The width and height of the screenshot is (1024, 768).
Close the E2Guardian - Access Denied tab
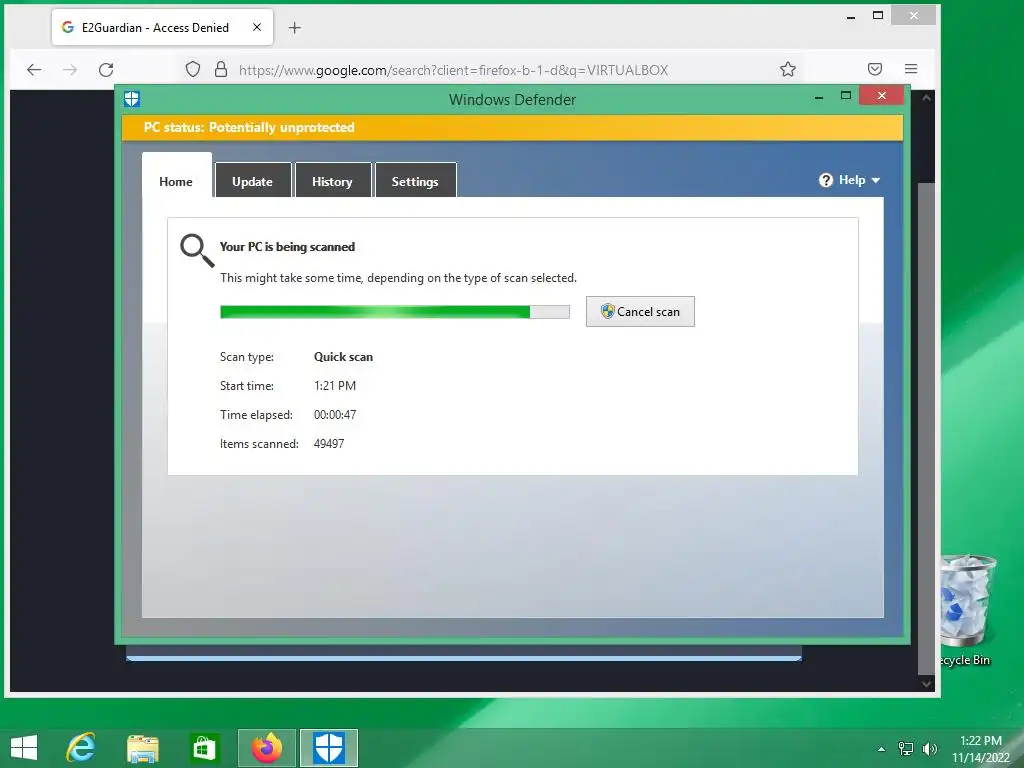tap(257, 27)
